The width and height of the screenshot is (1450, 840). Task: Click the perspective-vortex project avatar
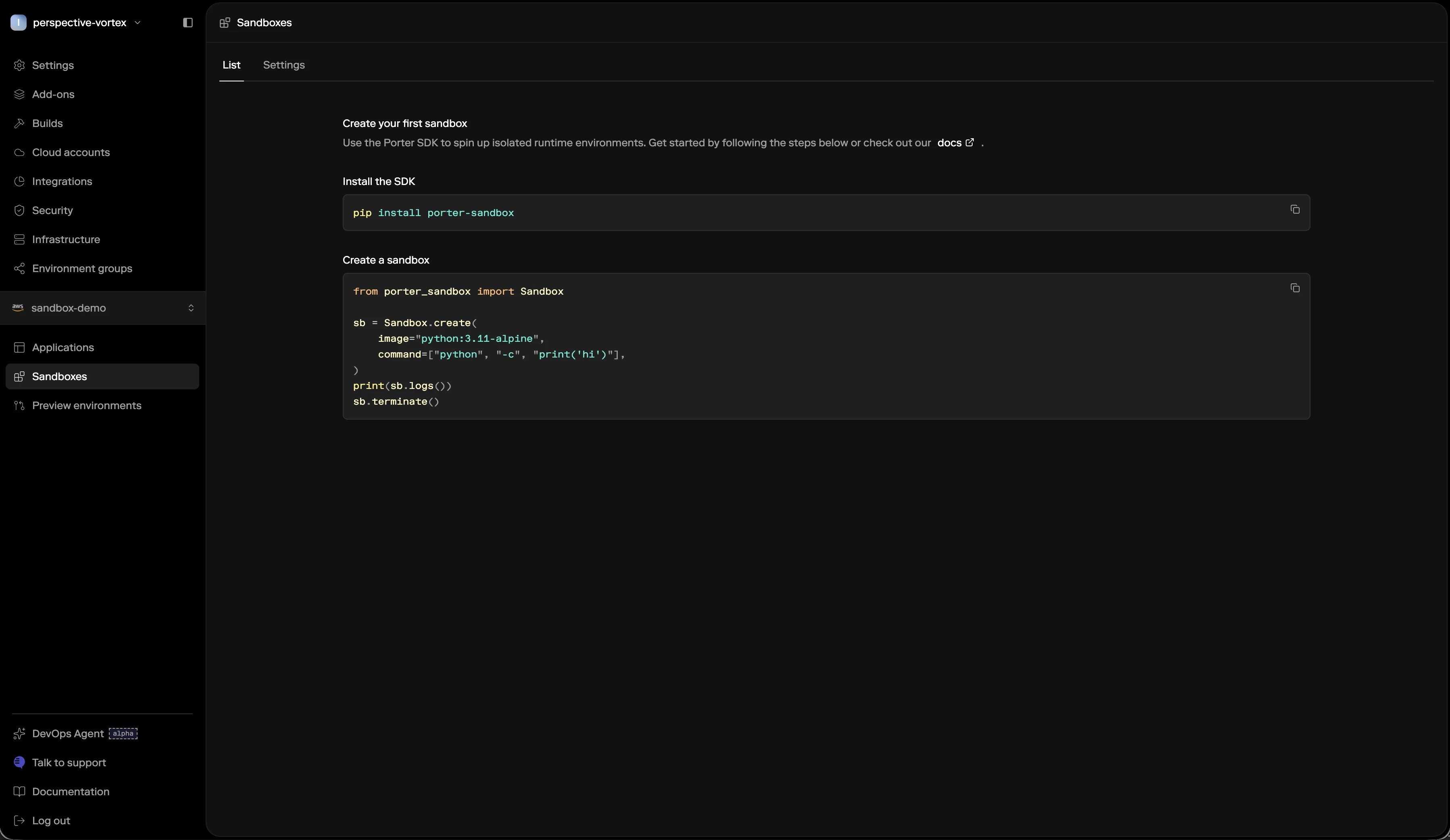[19, 23]
